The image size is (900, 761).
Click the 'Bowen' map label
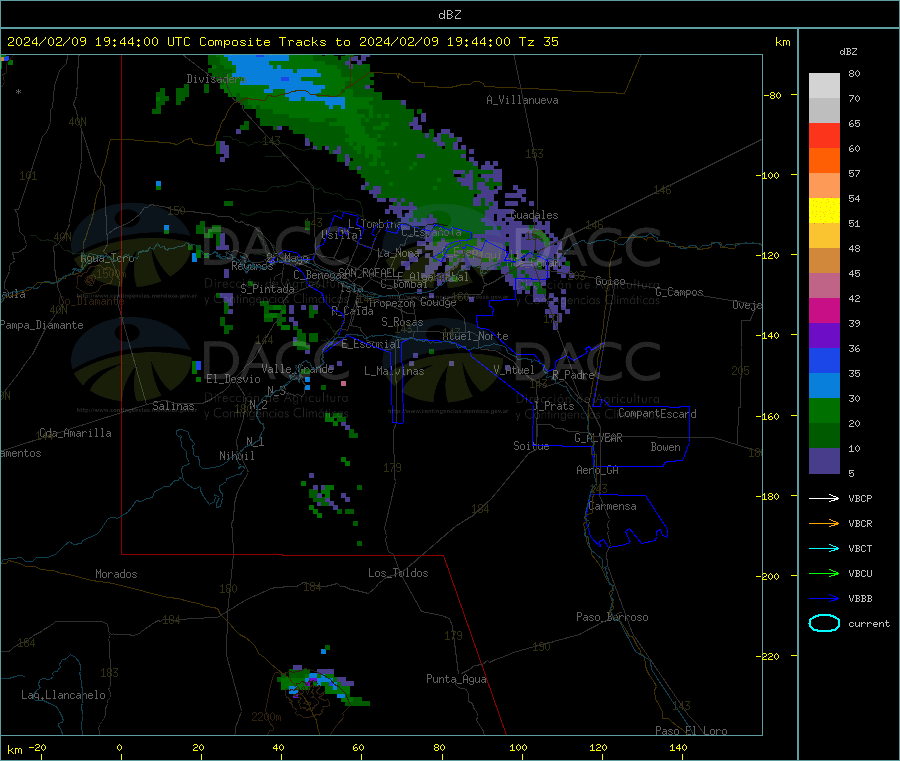pos(665,447)
